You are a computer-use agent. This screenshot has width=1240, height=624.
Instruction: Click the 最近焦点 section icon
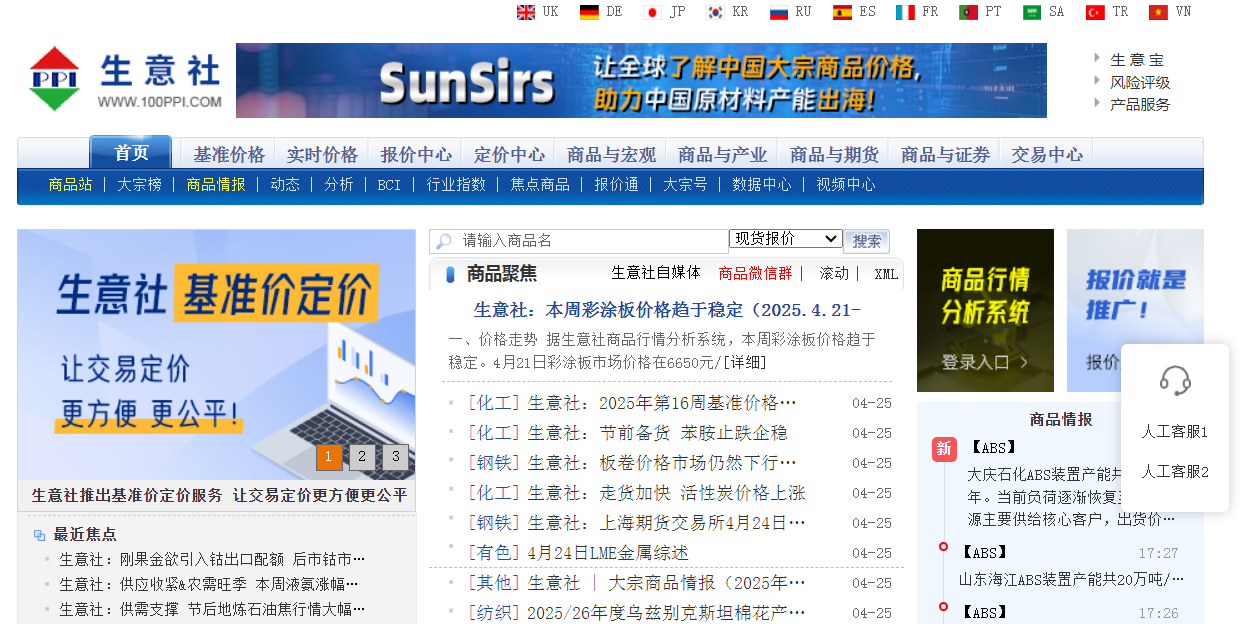39,535
